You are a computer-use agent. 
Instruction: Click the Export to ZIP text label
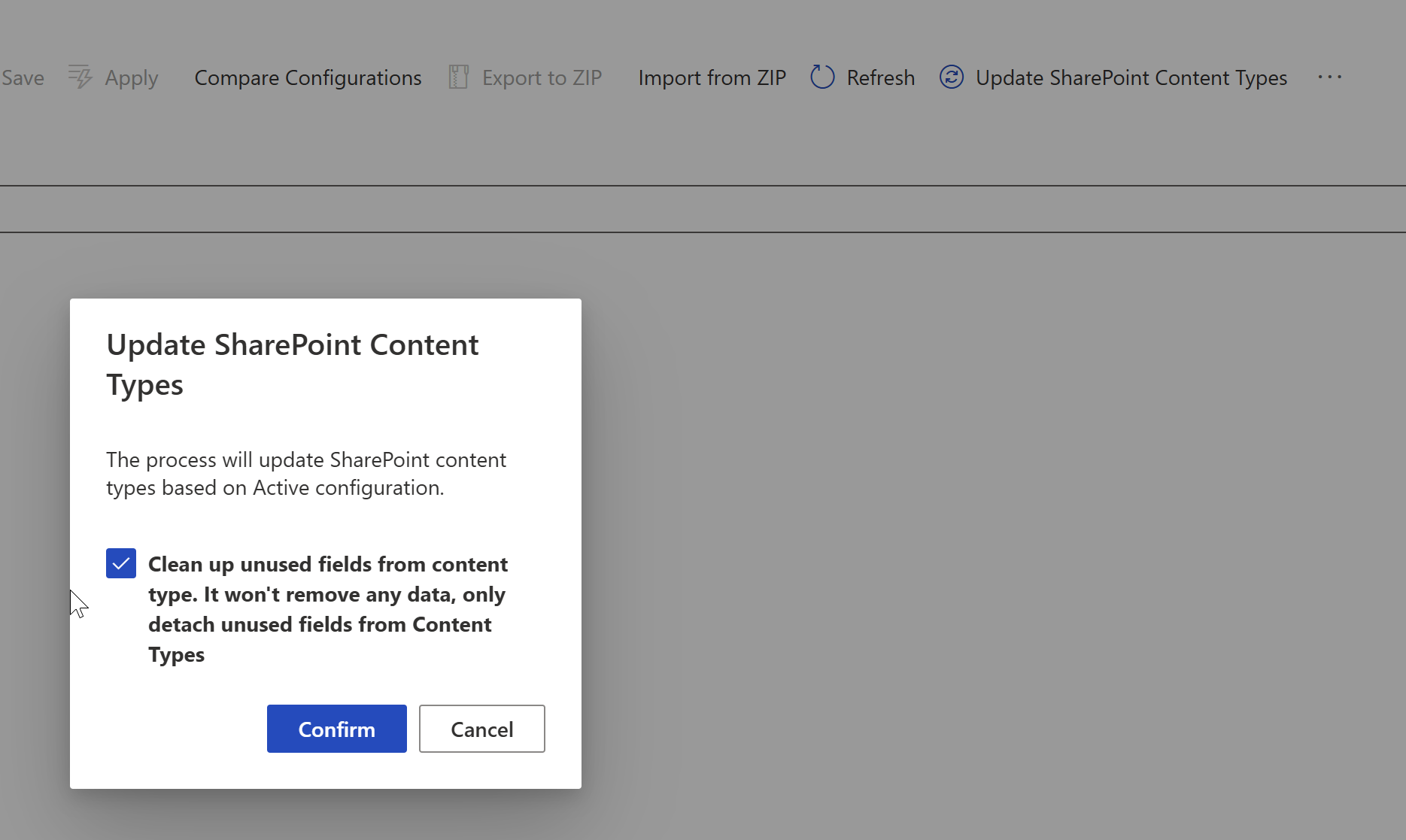pos(542,77)
